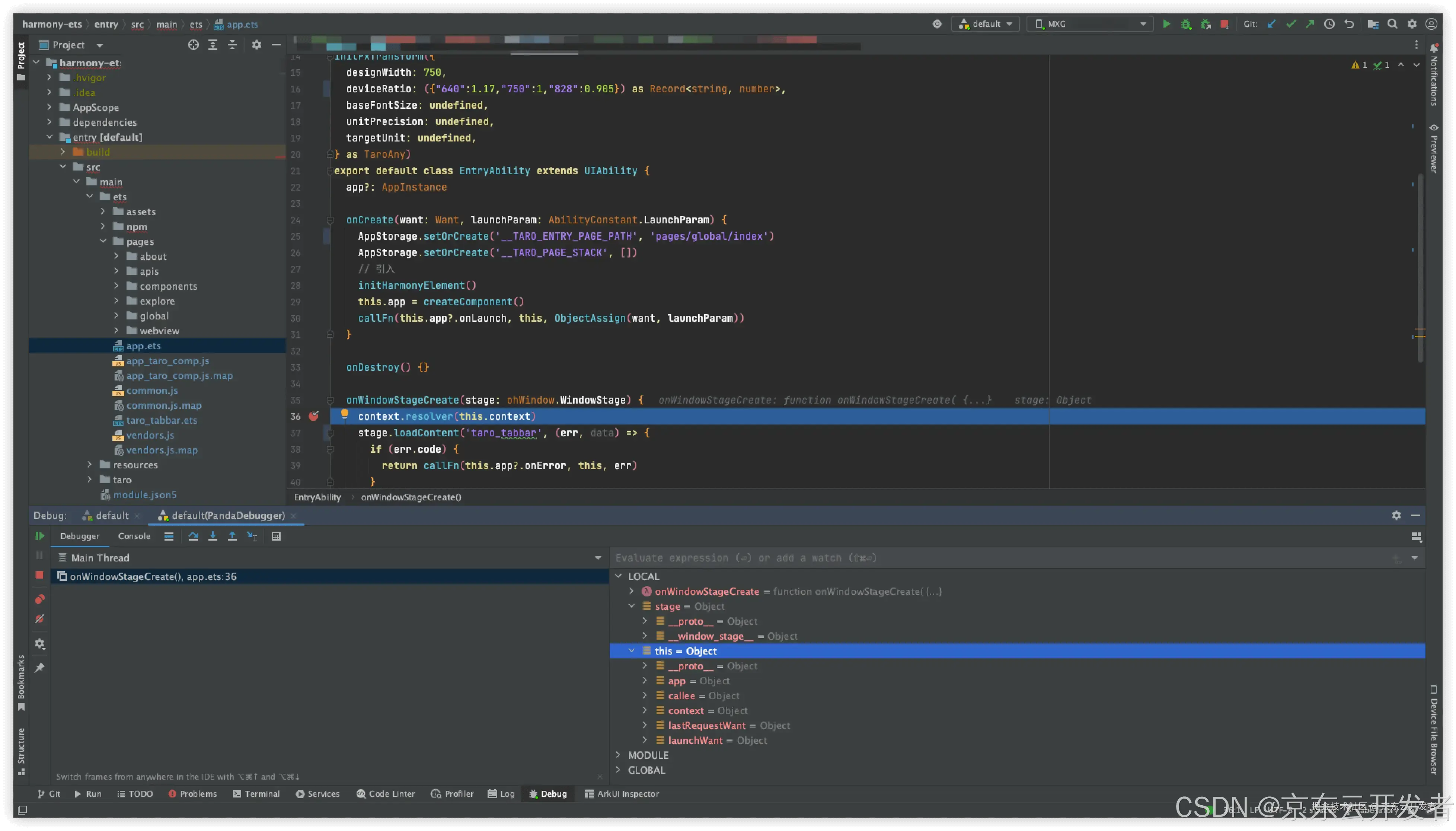
Task: Select opened file locate icon in Project panel
Action: click(x=194, y=45)
